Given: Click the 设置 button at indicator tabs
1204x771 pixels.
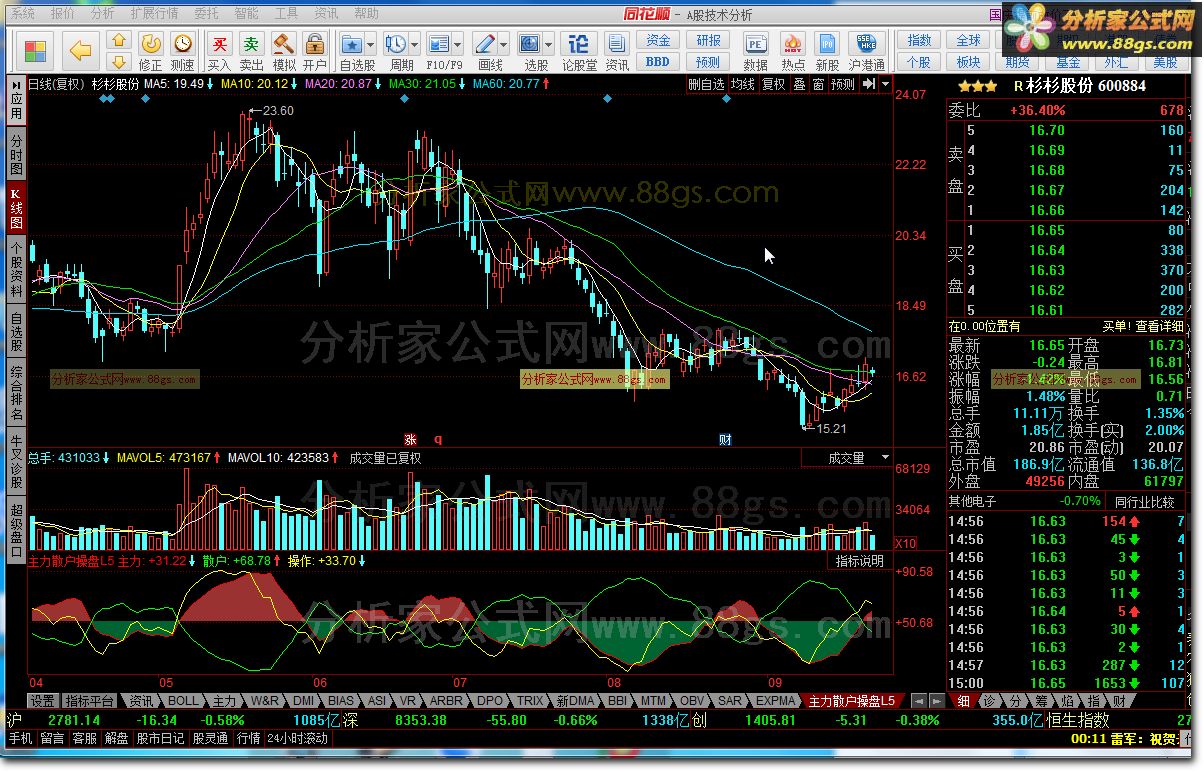Looking at the screenshot, I should tap(42, 701).
